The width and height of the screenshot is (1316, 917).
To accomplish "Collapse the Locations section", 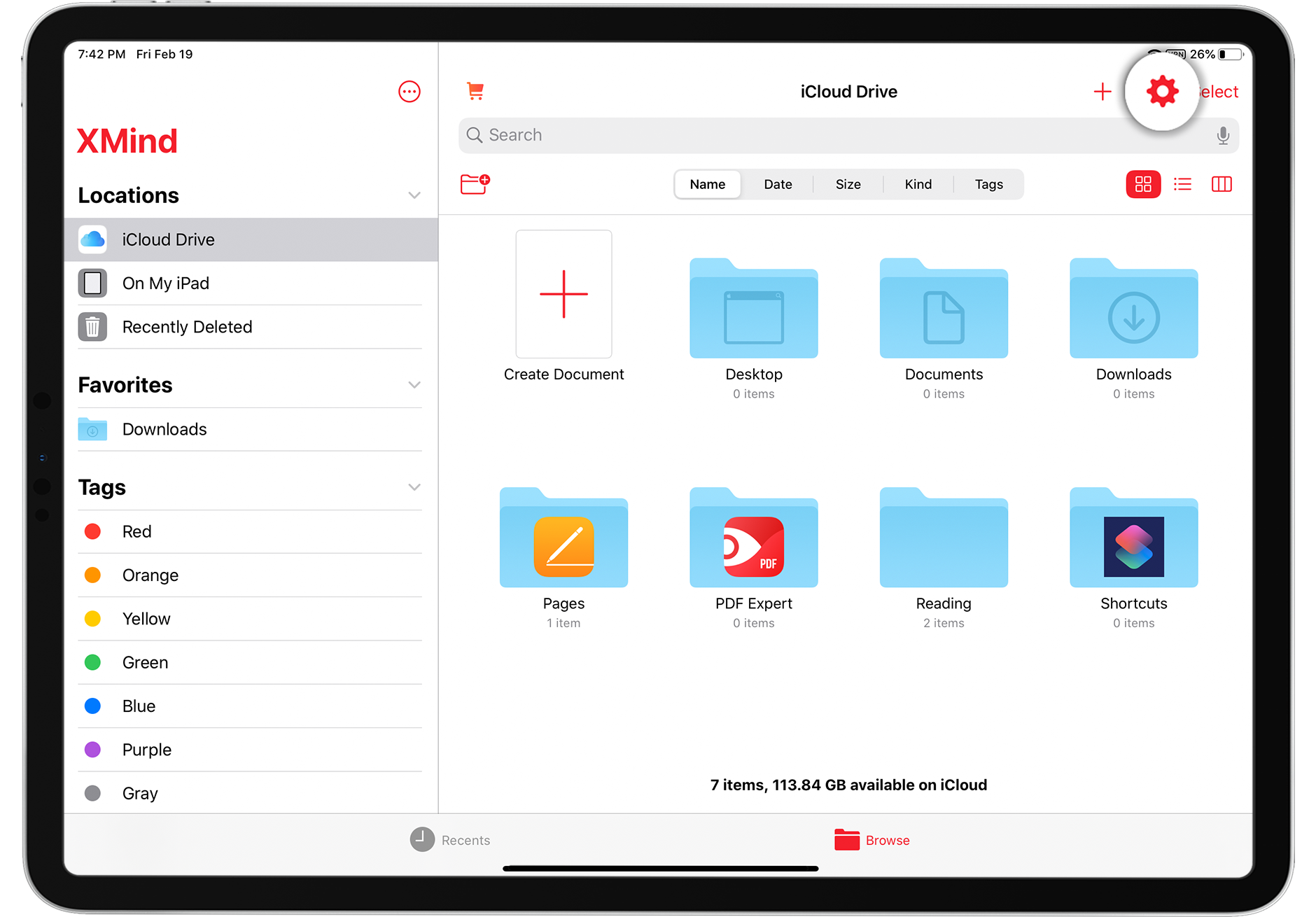I will click(414, 195).
